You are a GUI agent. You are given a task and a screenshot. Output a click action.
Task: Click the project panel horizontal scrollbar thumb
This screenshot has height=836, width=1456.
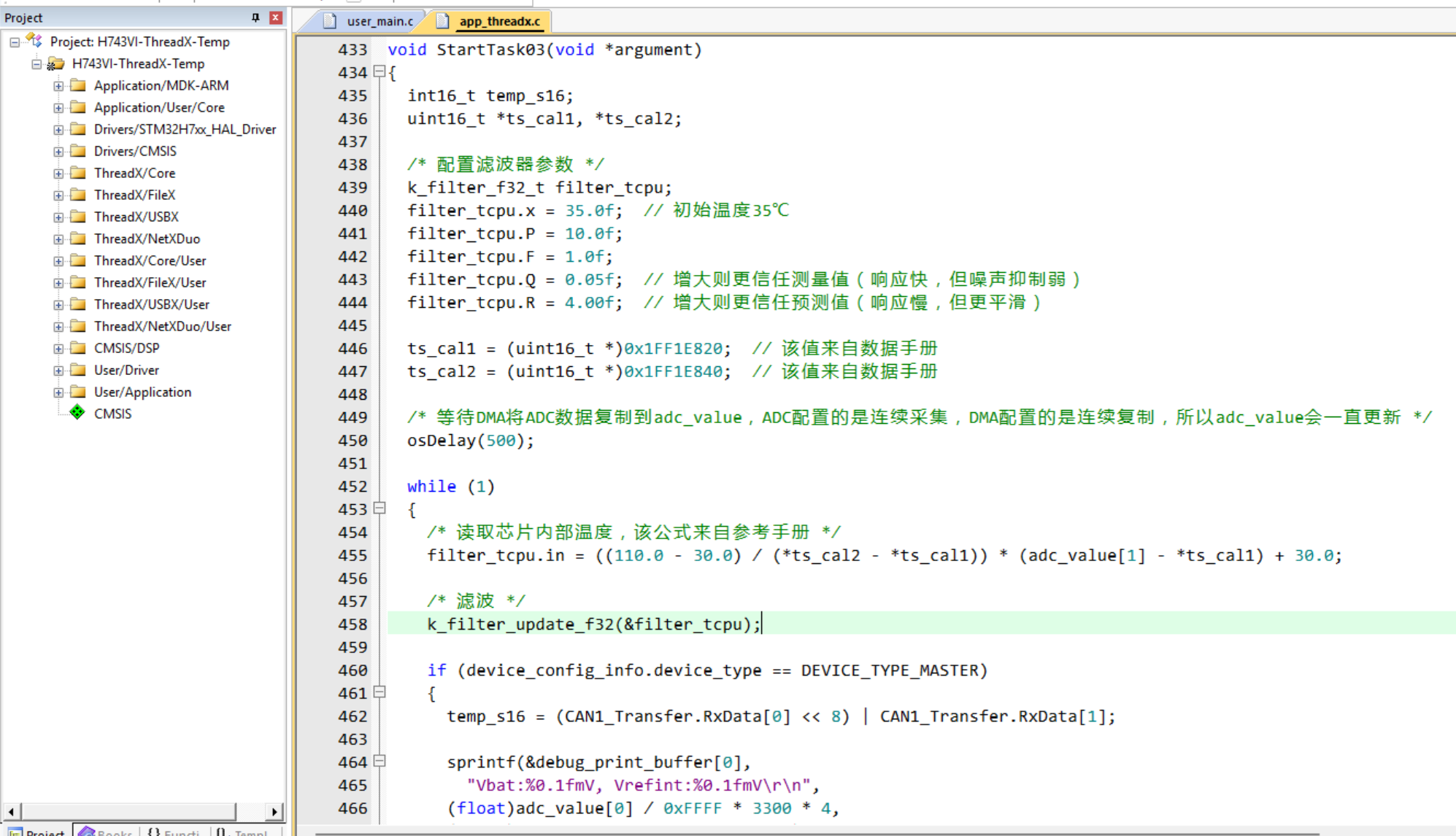click(x=128, y=811)
